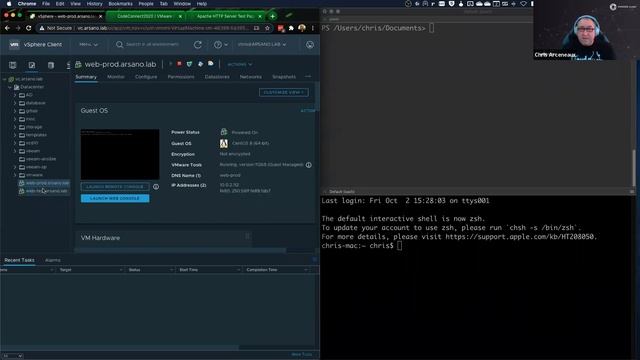
Task: Click the Edit Settings icon for the VM
Action: tap(200, 64)
